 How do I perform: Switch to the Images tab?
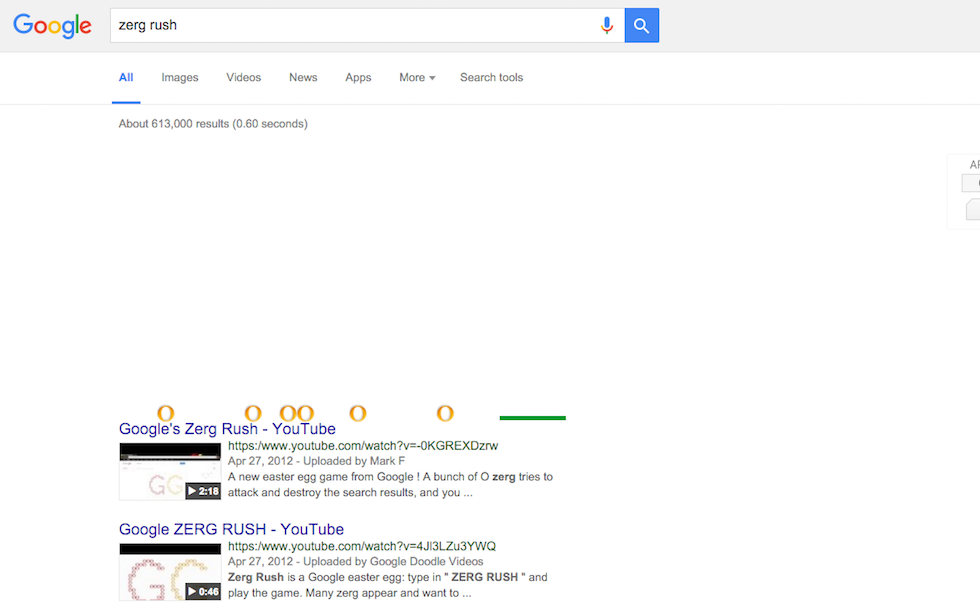tap(180, 78)
